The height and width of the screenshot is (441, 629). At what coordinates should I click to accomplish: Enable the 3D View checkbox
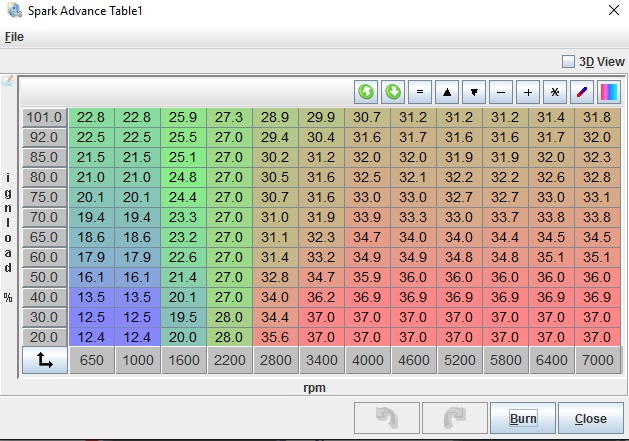(568, 61)
